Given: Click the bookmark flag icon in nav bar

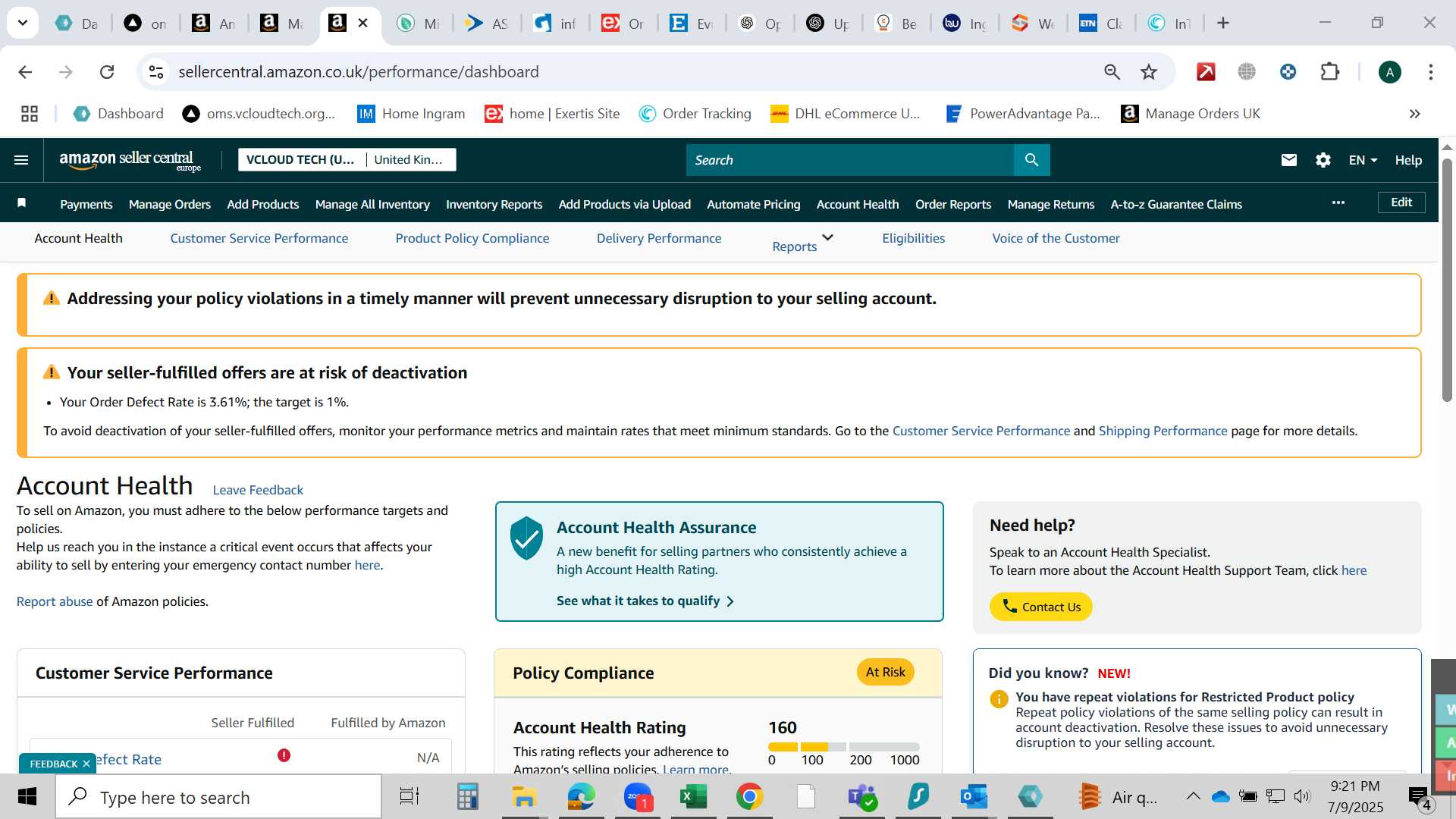Looking at the screenshot, I should point(22,202).
